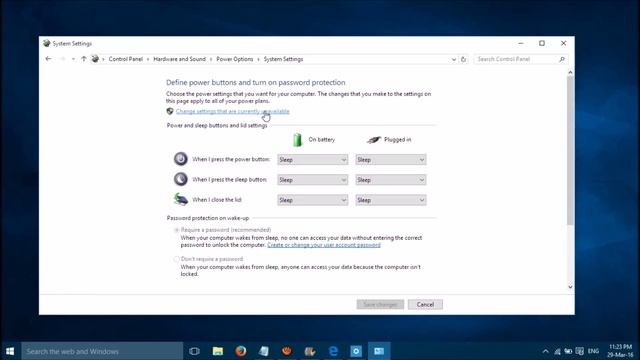This screenshot has height=360, width=640.
Task: Launch Firefox from the taskbar
Action: click(x=241, y=351)
